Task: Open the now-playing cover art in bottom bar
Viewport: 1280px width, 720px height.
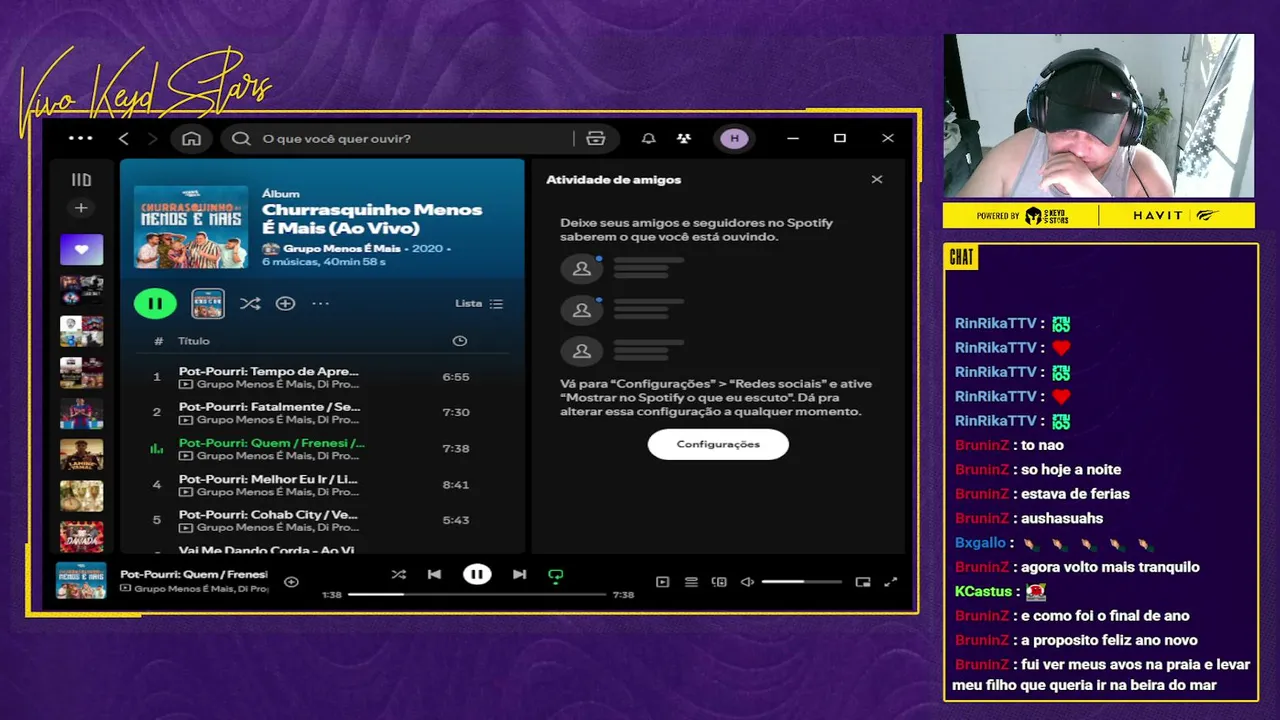Action: (81, 581)
